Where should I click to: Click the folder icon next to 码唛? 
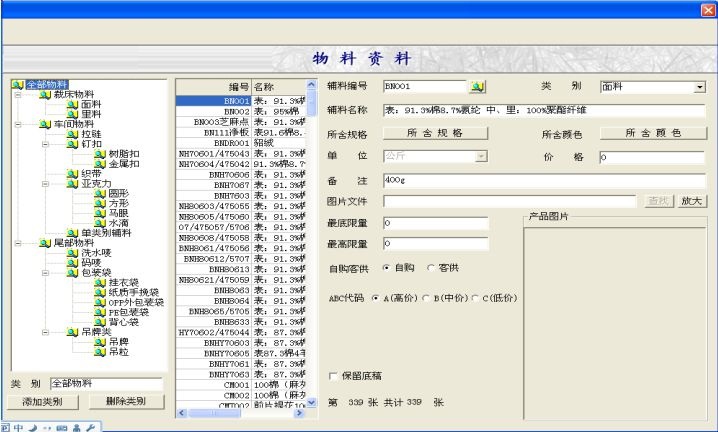click(x=72, y=263)
